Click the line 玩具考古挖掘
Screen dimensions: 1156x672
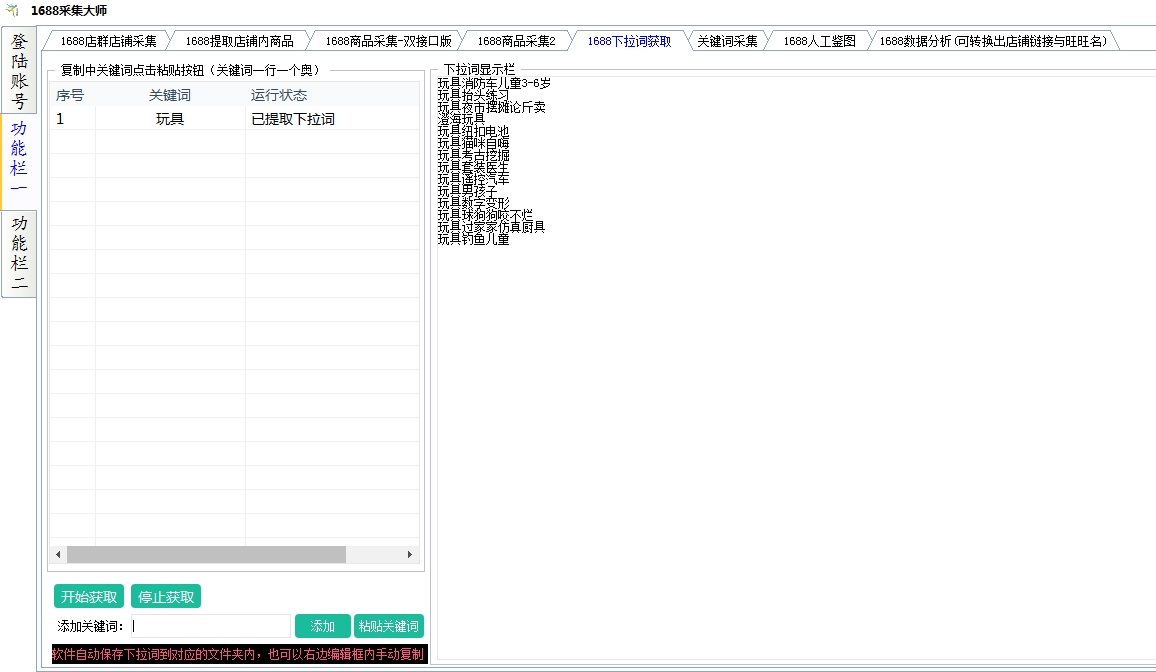[473, 155]
